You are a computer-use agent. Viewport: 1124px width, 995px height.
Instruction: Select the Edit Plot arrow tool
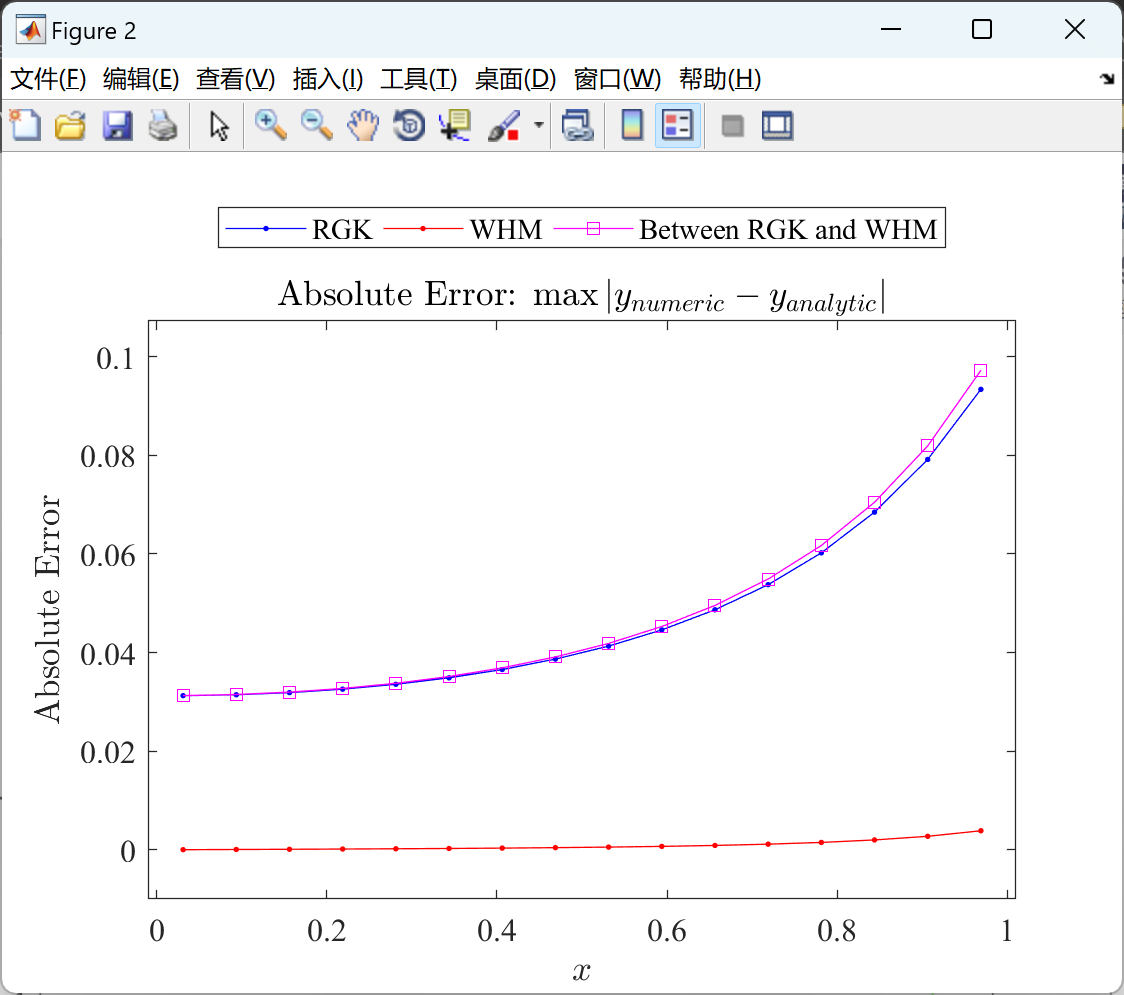pos(219,126)
